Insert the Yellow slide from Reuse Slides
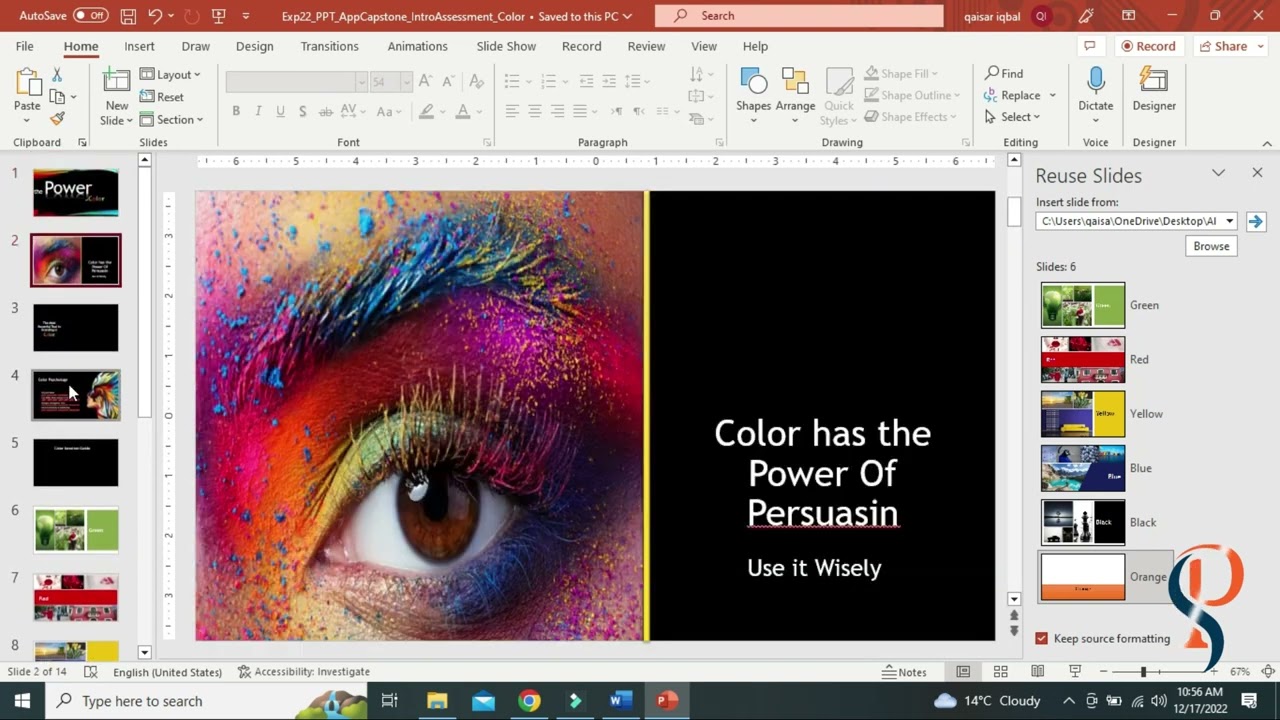 [x=1083, y=414]
